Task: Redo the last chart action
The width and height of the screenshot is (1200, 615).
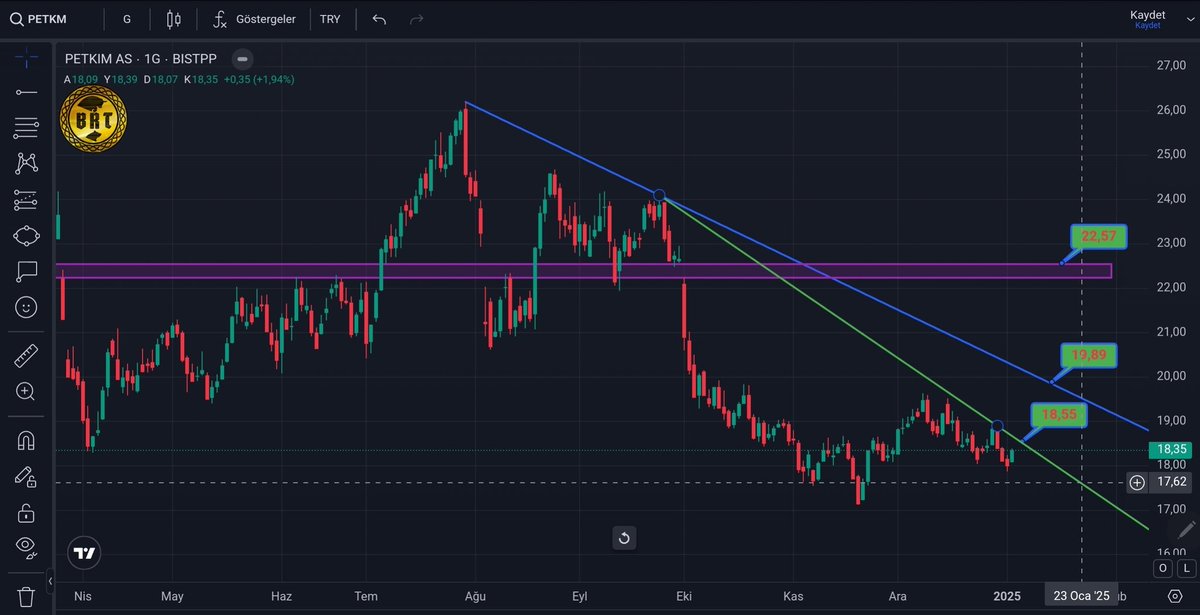Action: tap(417, 19)
